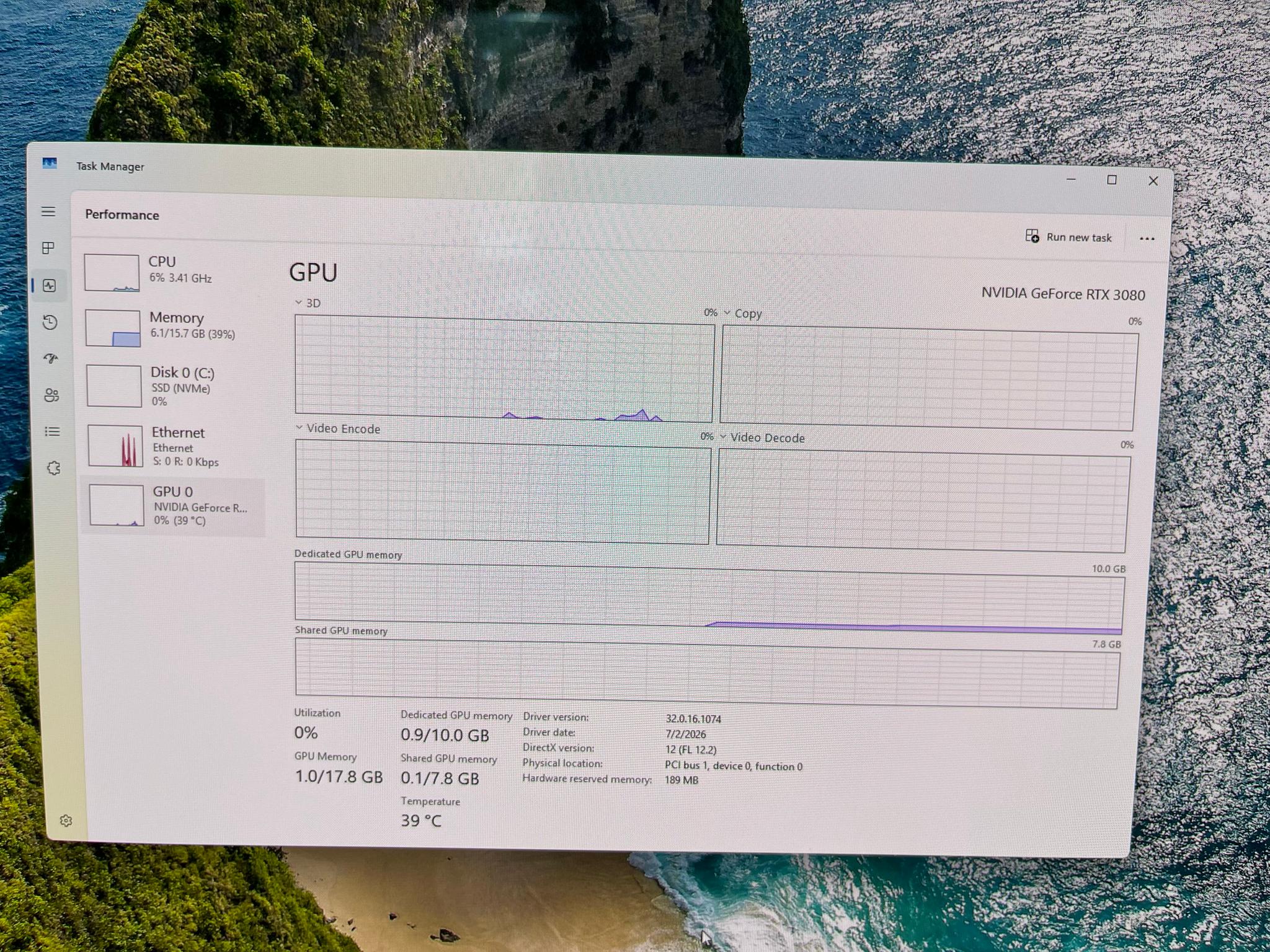Open Task Manager Settings gear
The image size is (1270, 952).
tap(66, 821)
